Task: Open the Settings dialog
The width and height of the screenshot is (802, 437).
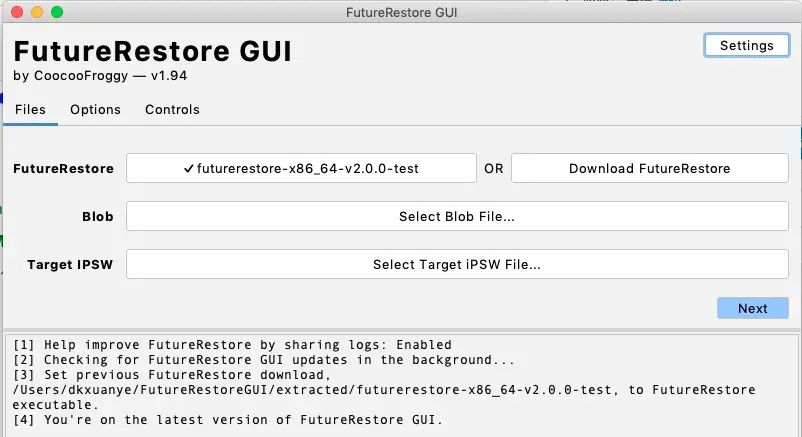Action: pos(746,45)
